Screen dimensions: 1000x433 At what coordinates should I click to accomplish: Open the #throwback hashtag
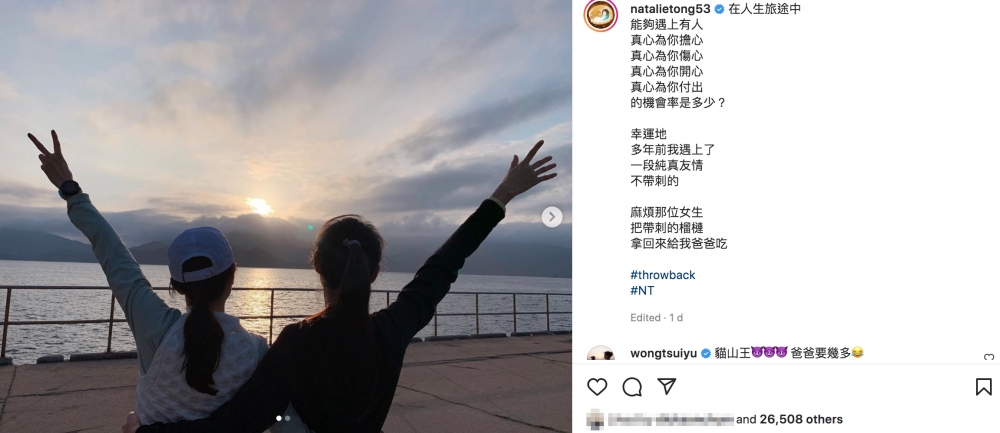(663, 275)
